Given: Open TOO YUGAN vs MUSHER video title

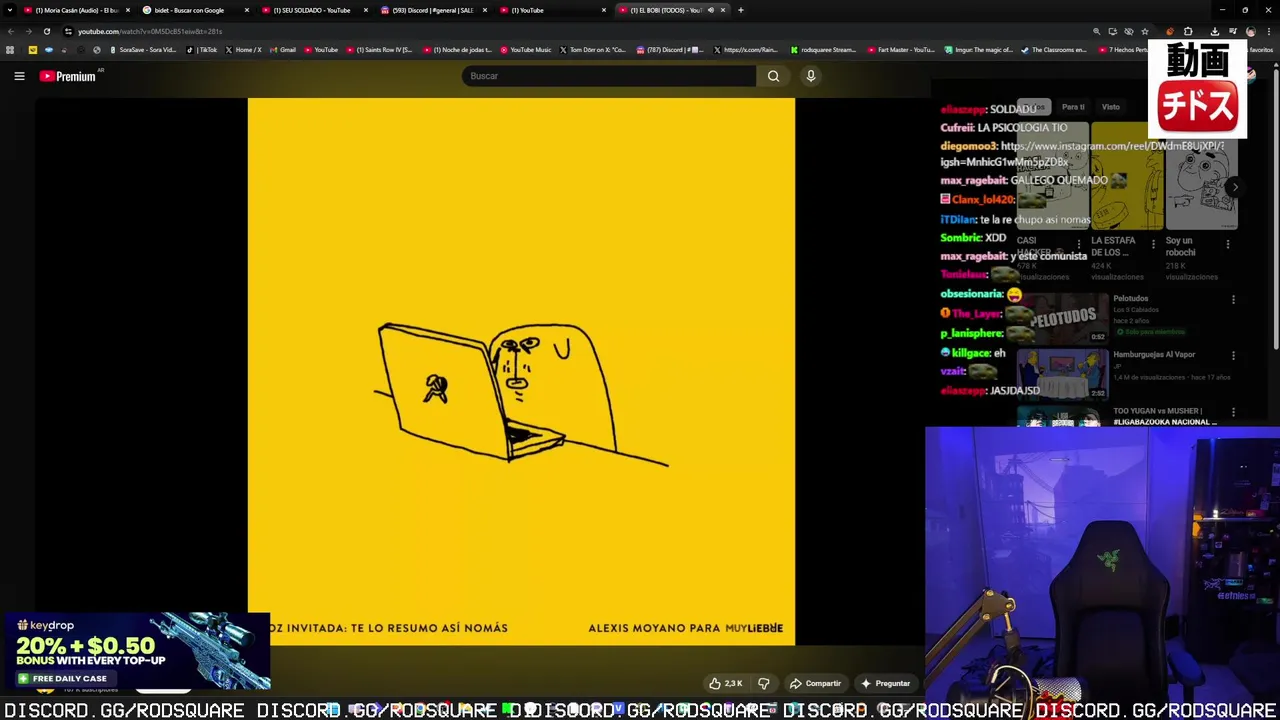Looking at the screenshot, I should coord(1165,416).
